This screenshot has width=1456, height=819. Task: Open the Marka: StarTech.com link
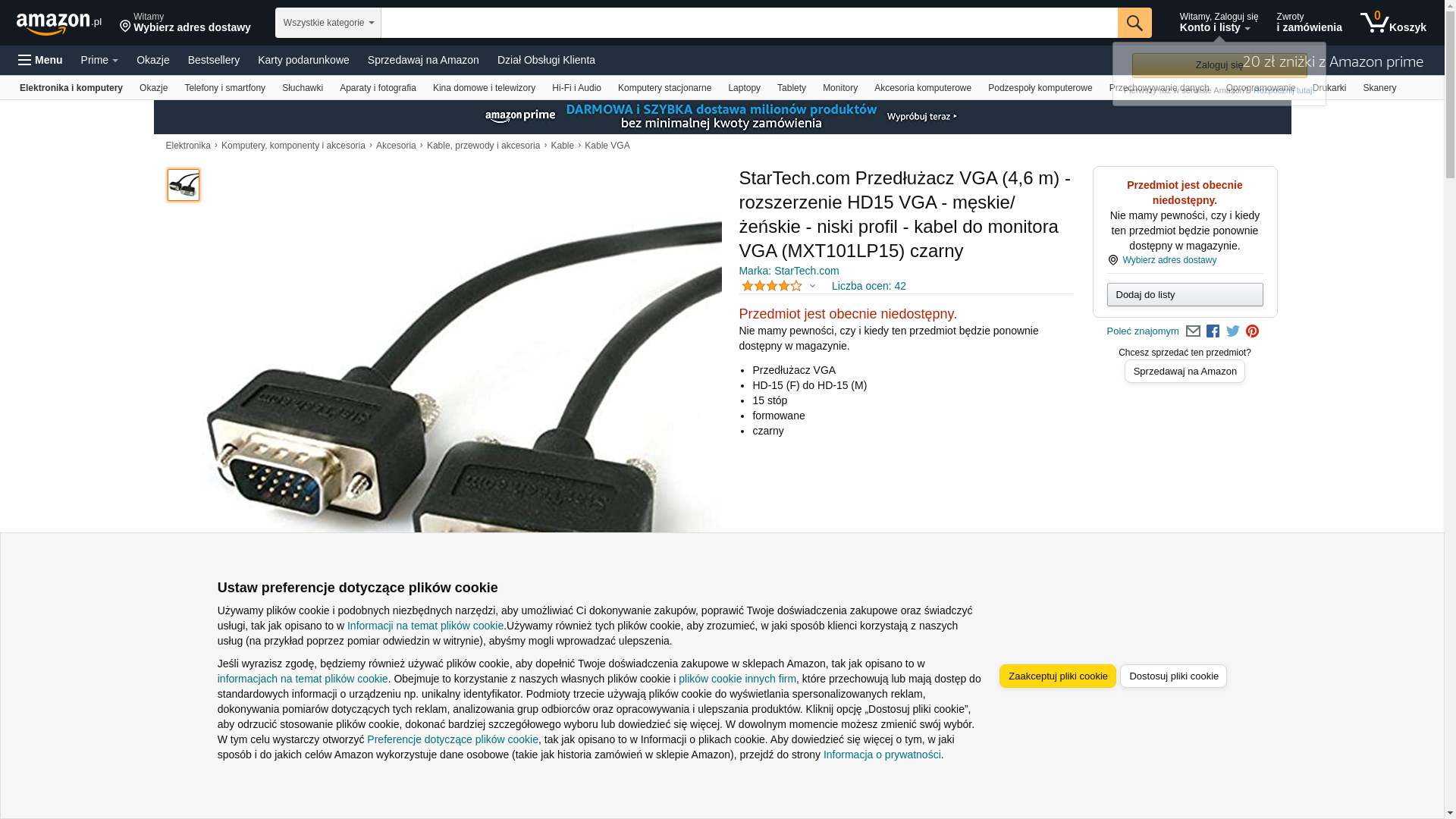789,271
